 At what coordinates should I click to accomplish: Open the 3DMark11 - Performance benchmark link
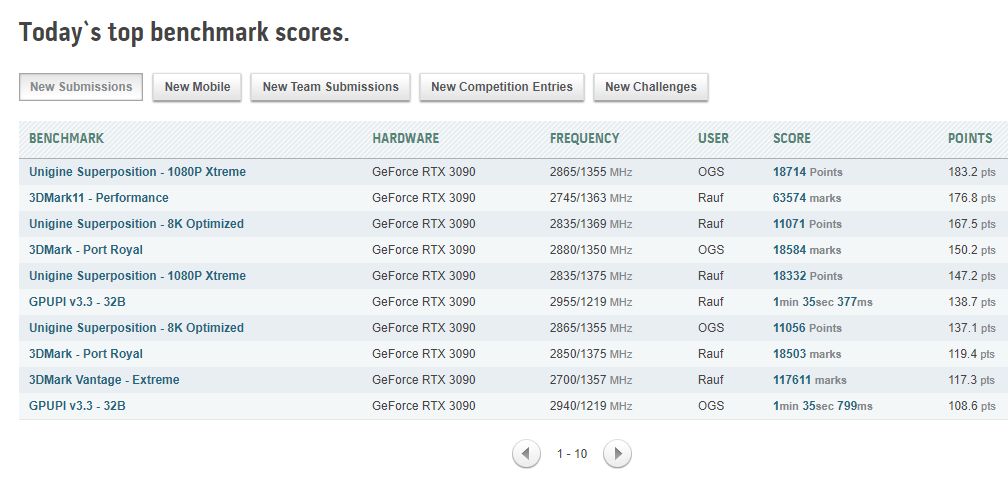click(99, 198)
